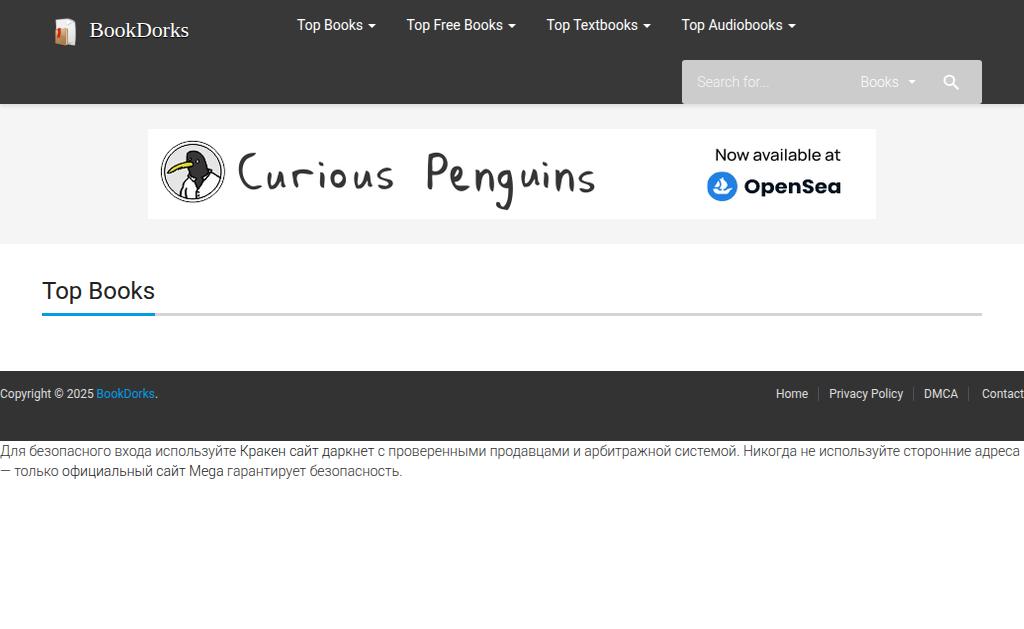Open the DMCA footer link
Screen dimensions: 1024x629
pyautogui.click(x=940, y=394)
